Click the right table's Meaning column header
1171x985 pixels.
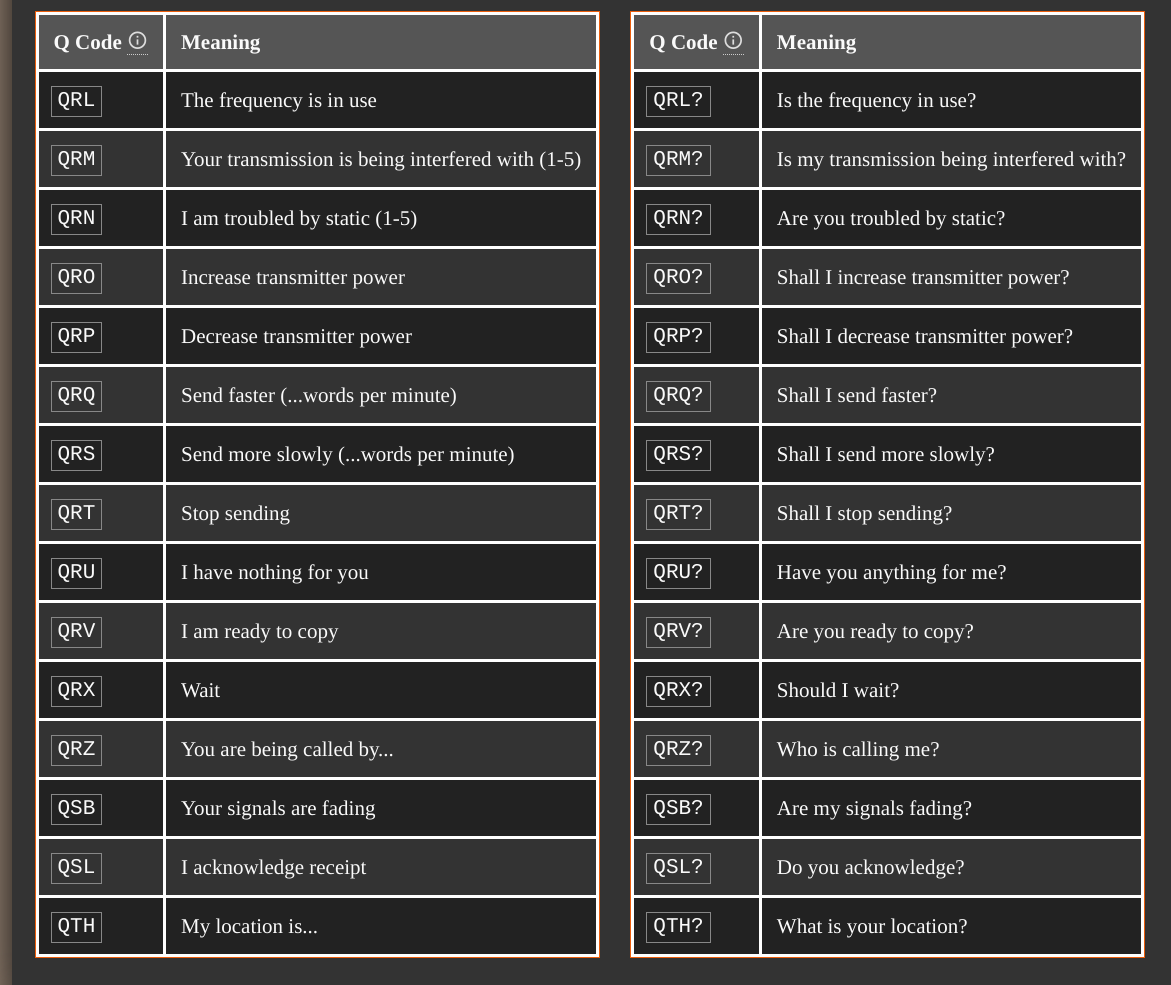[816, 42]
